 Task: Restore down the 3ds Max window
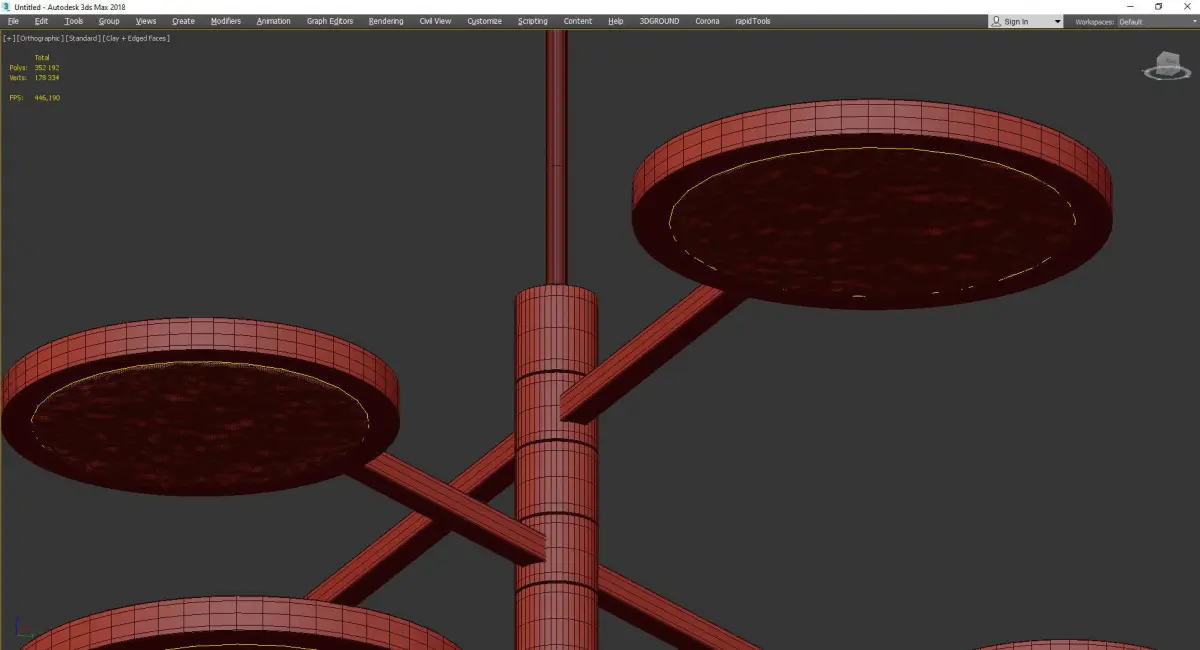(x=1158, y=6)
